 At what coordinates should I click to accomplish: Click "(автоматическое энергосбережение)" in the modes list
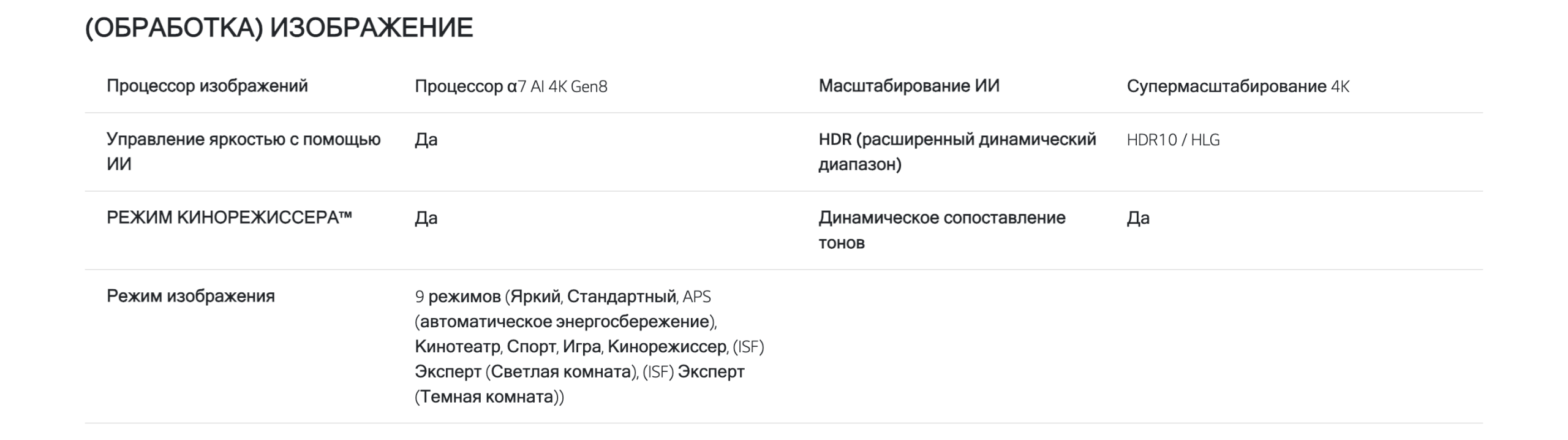[565, 322]
